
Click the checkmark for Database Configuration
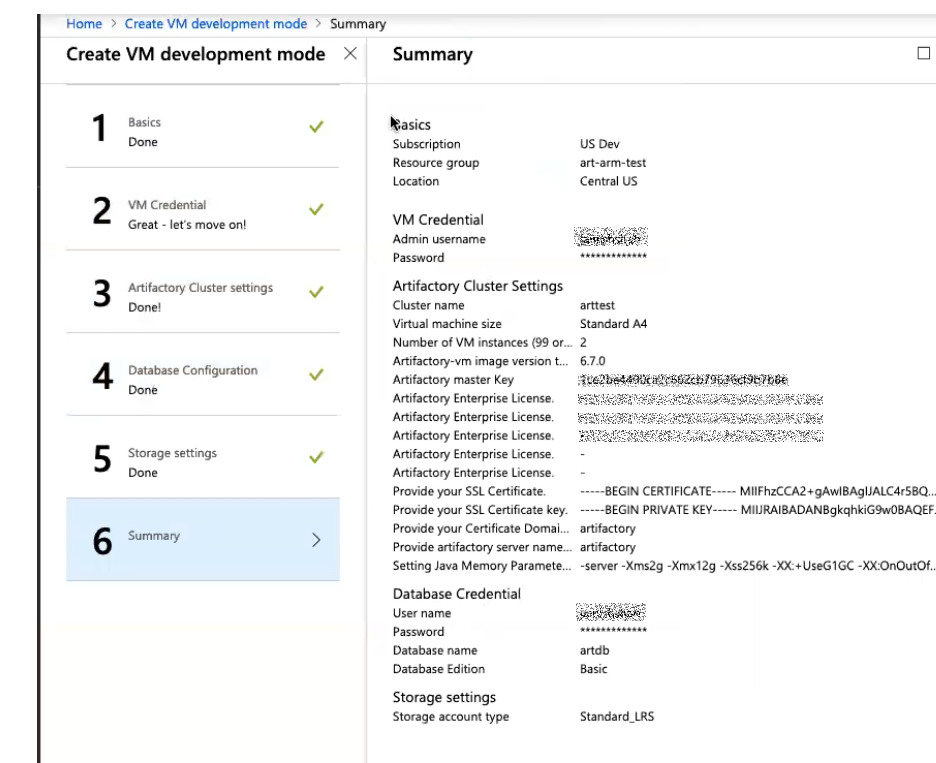coord(316,375)
